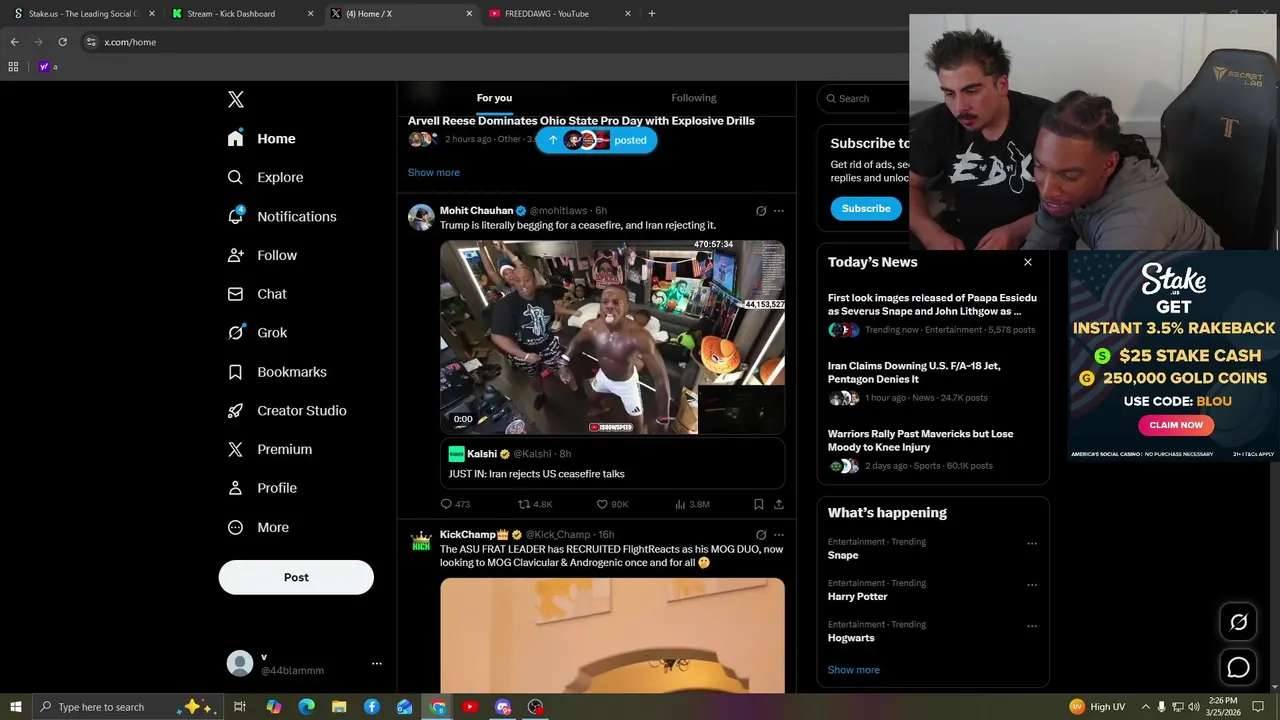
Task: Open Mohit Chauhan's profile avatar
Action: pos(421,217)
